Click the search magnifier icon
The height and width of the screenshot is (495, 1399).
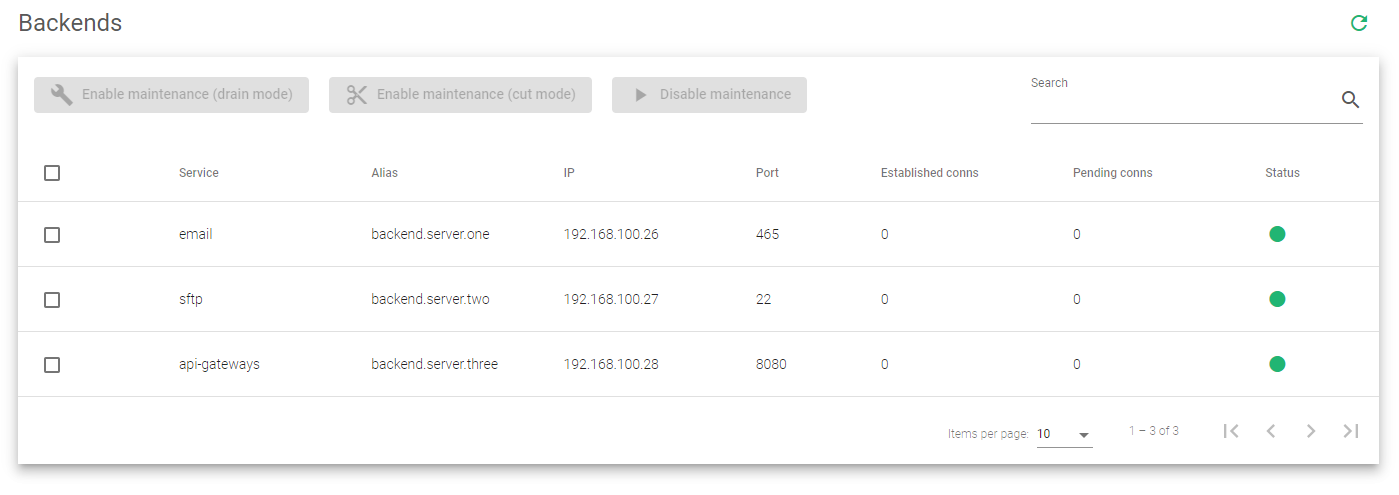pyautogui.click(x=1350, y=99)
